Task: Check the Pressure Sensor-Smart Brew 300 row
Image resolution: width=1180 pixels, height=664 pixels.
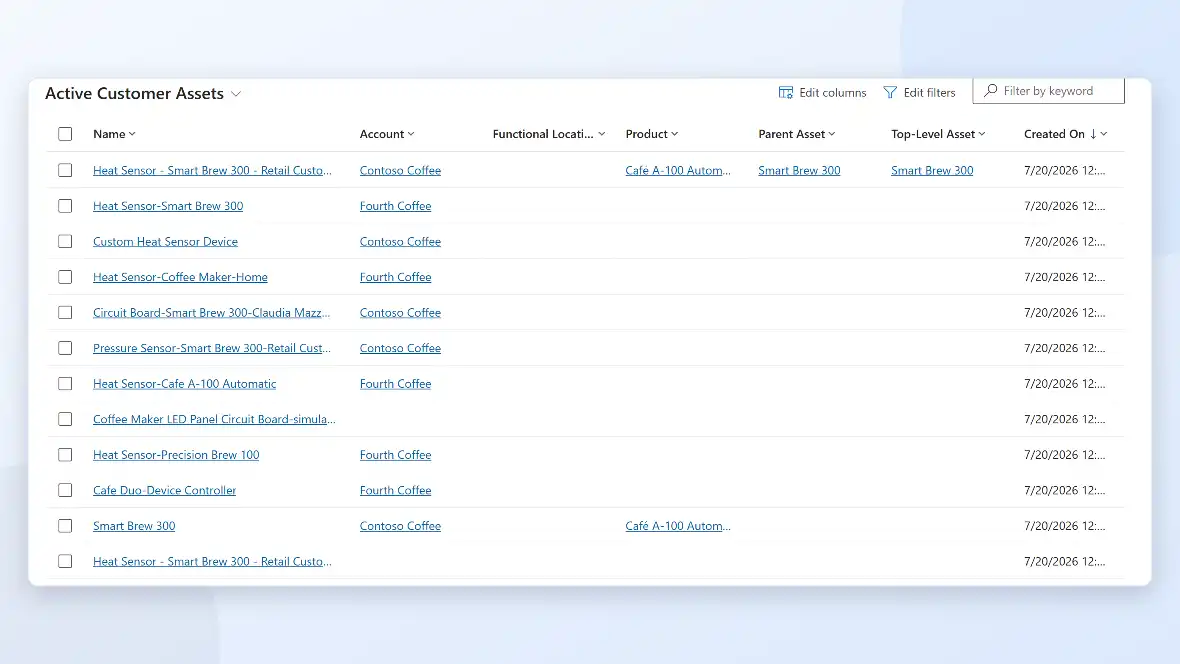Action: click(65, 348)
